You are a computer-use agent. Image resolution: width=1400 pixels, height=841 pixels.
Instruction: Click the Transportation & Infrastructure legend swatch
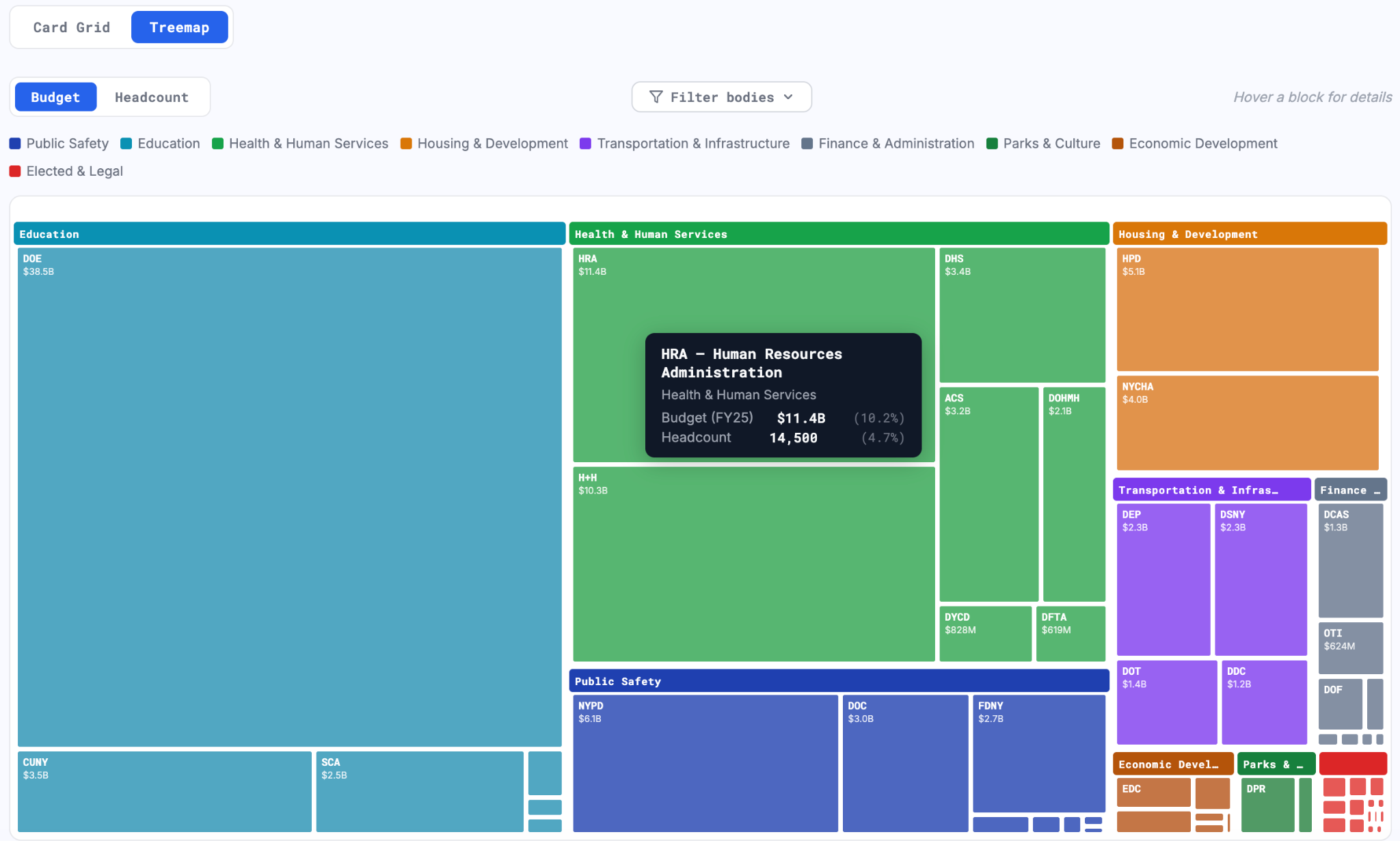click(586, 144)
